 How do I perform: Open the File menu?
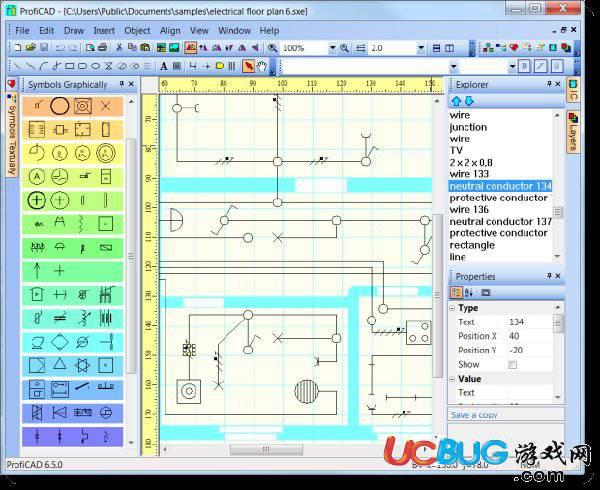(x=22, y=30)
